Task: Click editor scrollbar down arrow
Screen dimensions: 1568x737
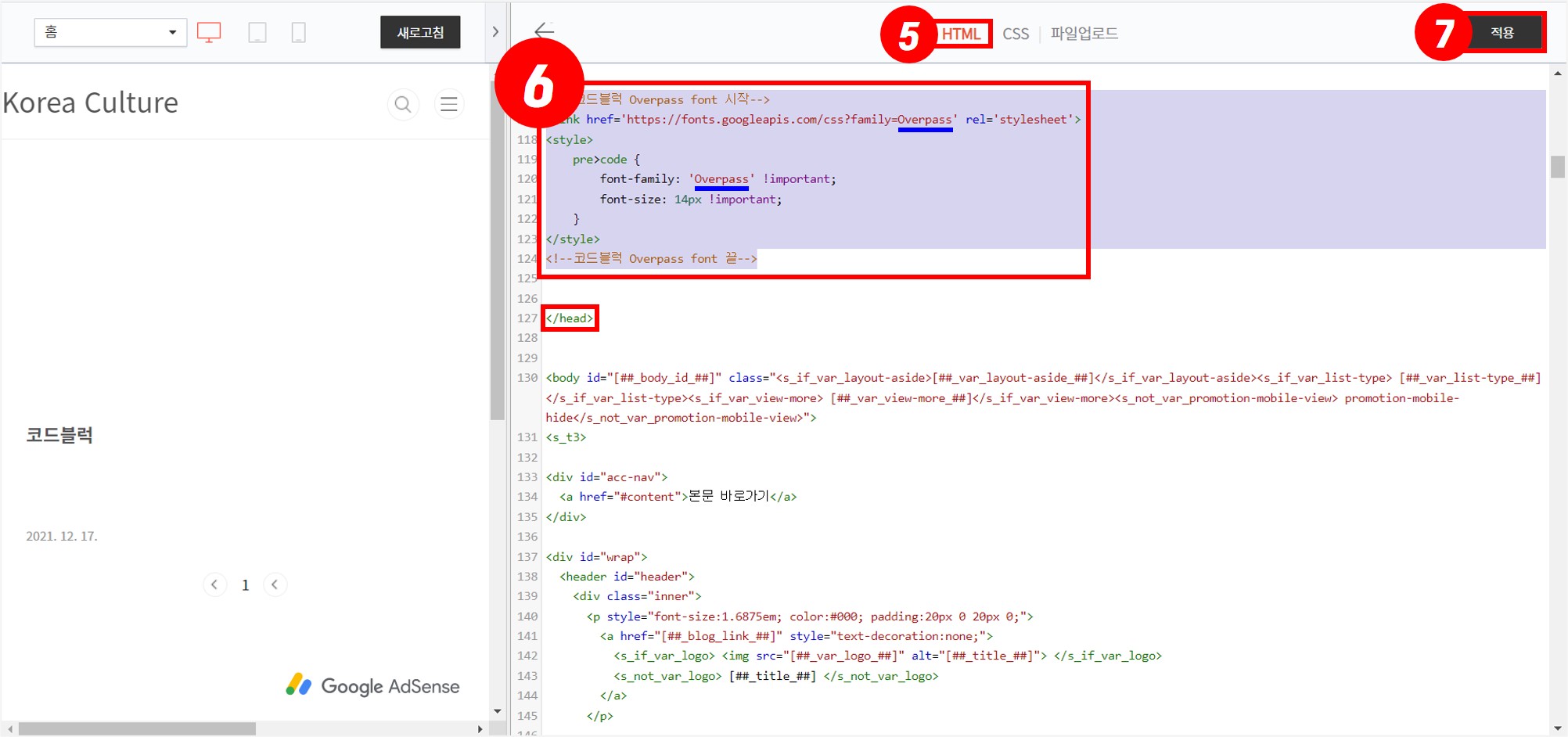Action: [1558, 728]
